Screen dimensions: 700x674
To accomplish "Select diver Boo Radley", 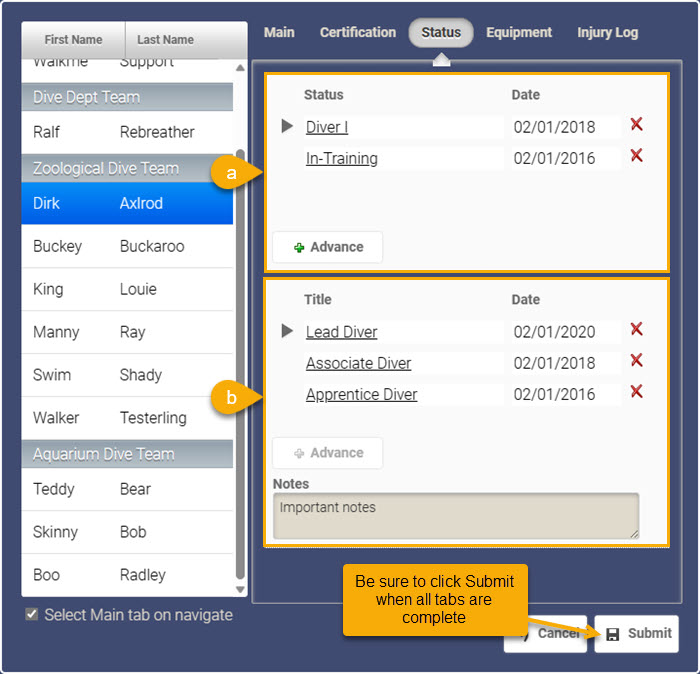I will 127,575.
